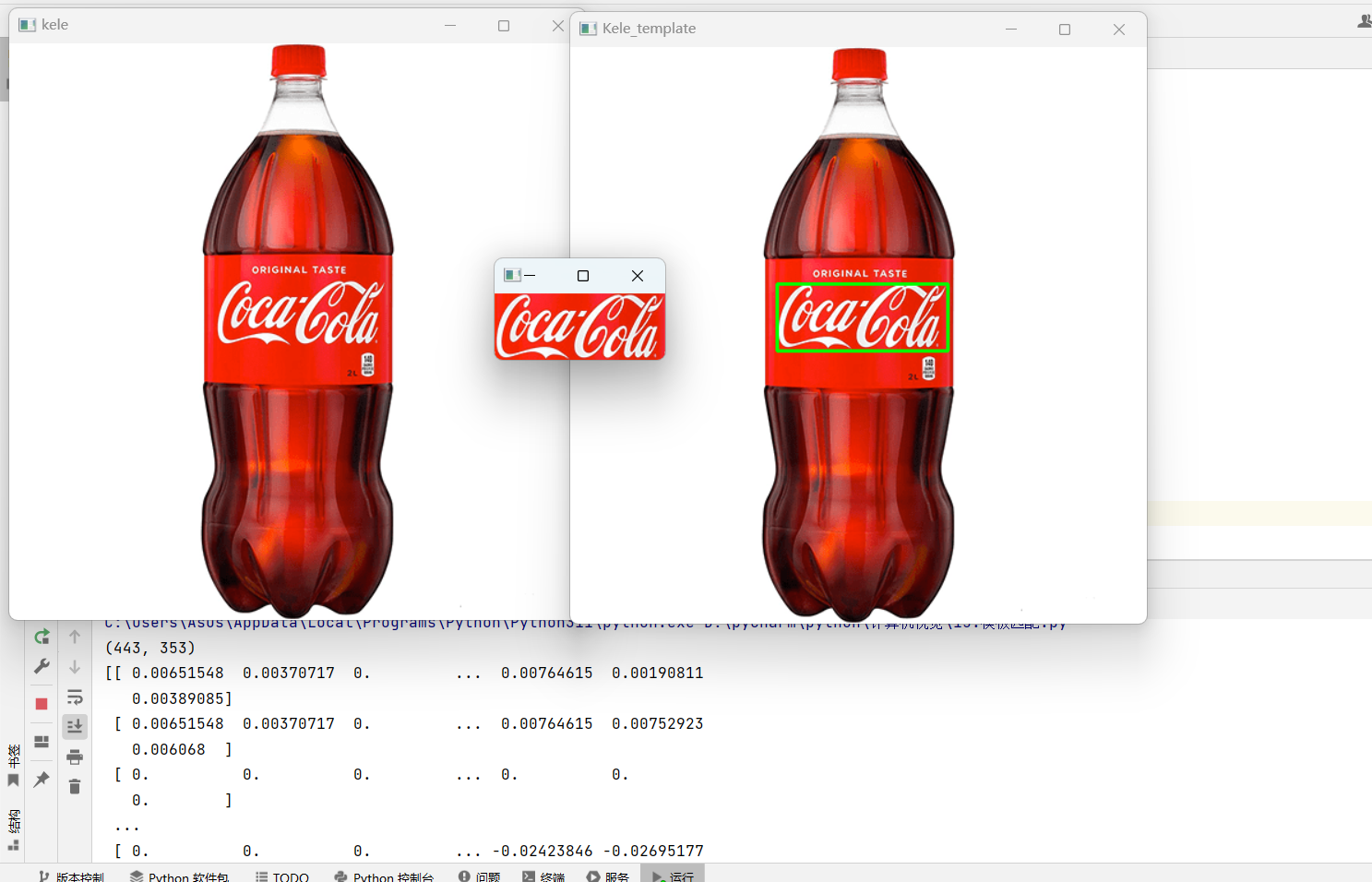The height and width of the screenshot is (882, 1372).
Task: Click value 0.00752923 in console output
Action: 658,723
